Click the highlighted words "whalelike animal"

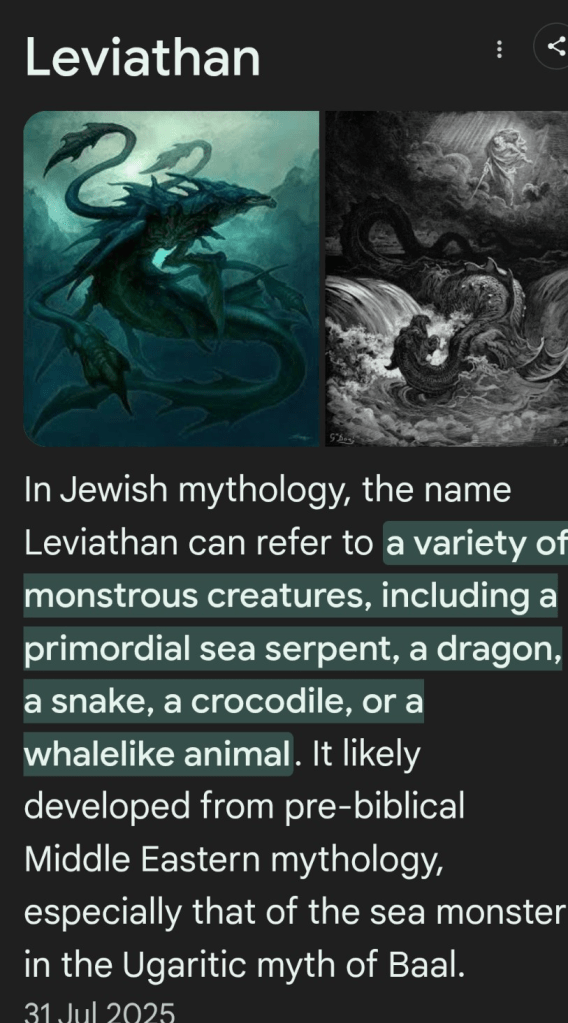pyautogui.click(x=157, y=754)
